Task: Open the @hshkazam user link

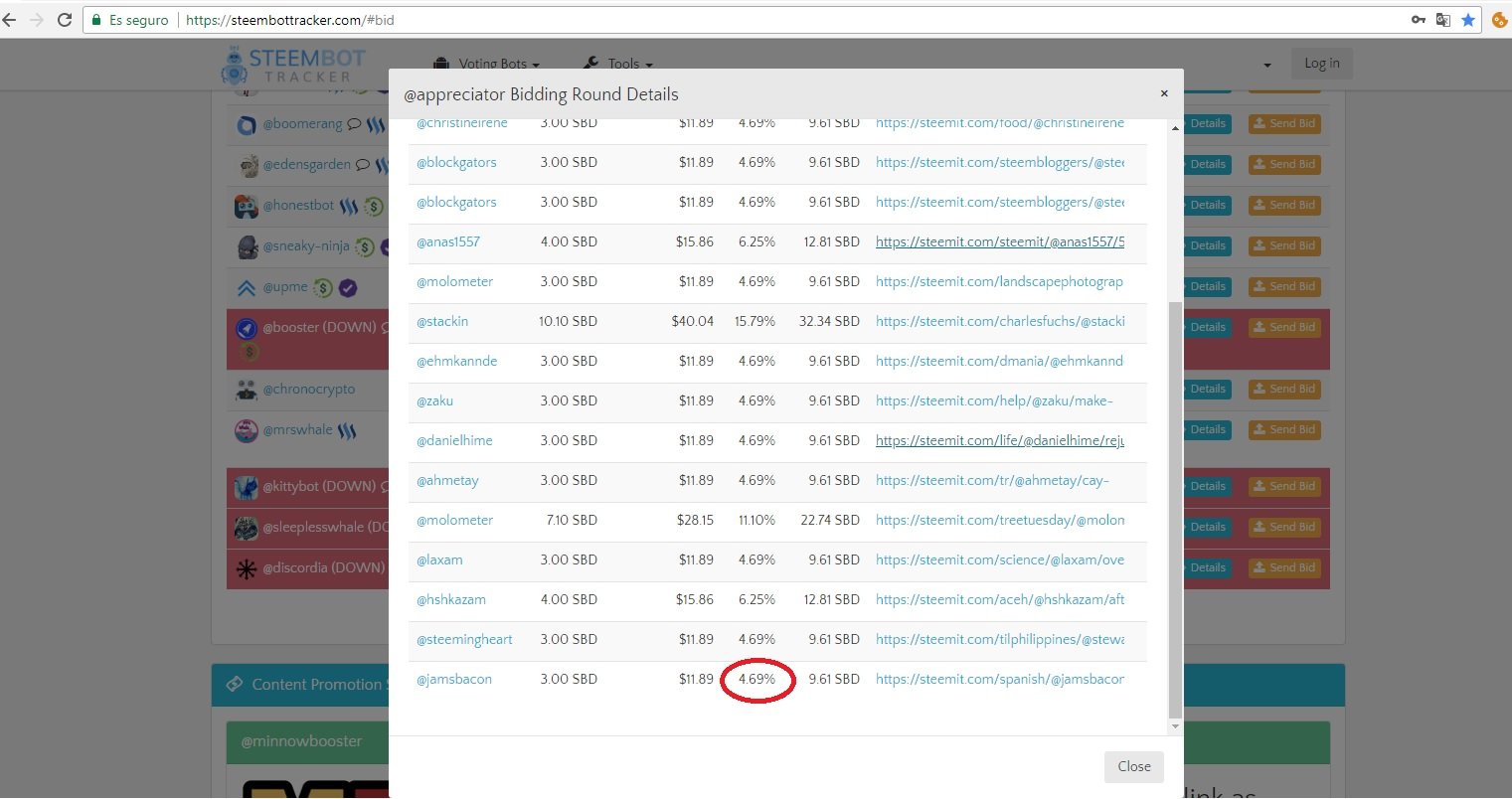Action: pyautogui.click(x=451, y=599)
